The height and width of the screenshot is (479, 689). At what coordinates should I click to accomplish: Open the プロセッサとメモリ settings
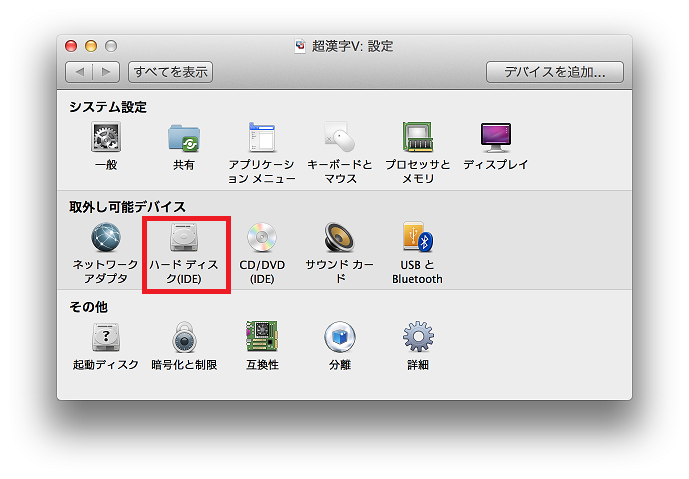click(417, 139)
